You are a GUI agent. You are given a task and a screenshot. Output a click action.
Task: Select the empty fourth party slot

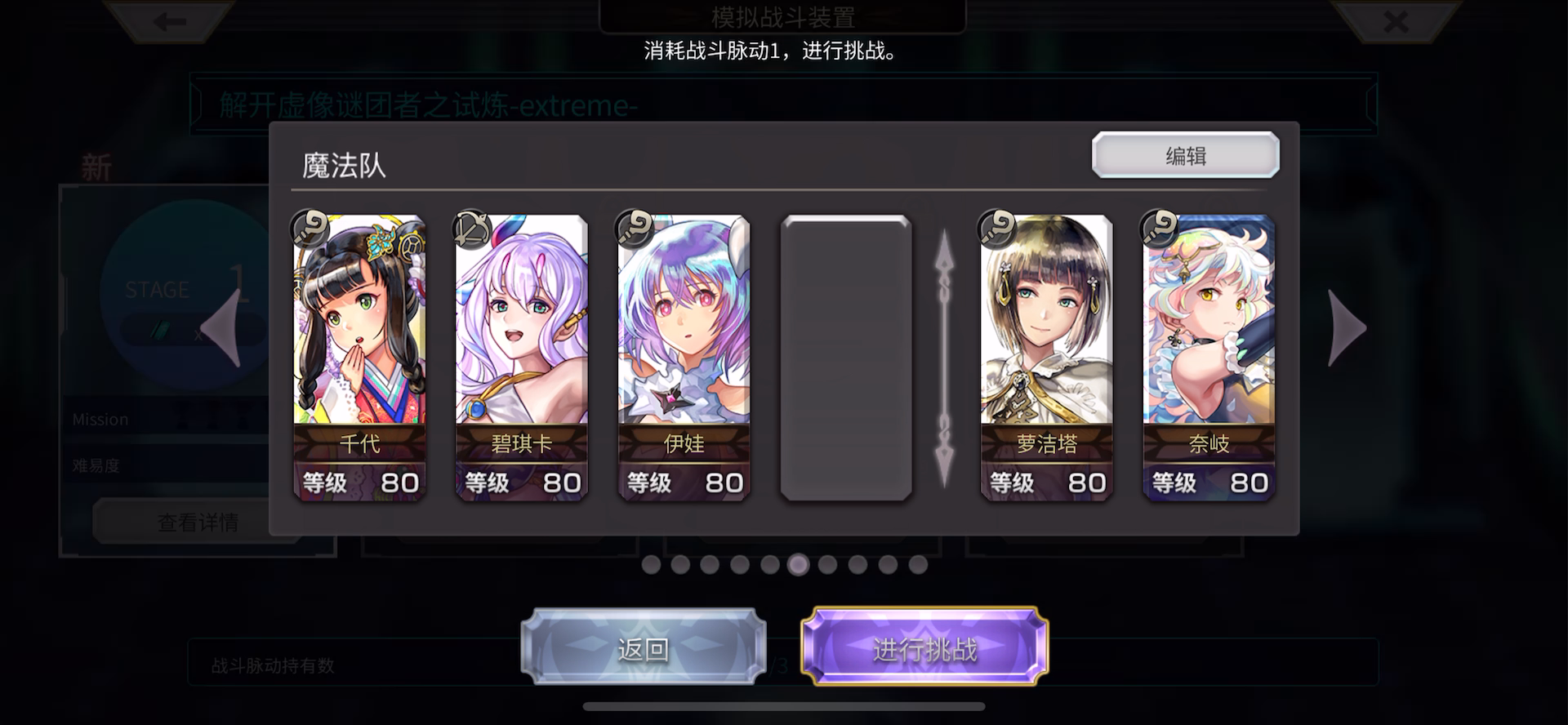846,358
